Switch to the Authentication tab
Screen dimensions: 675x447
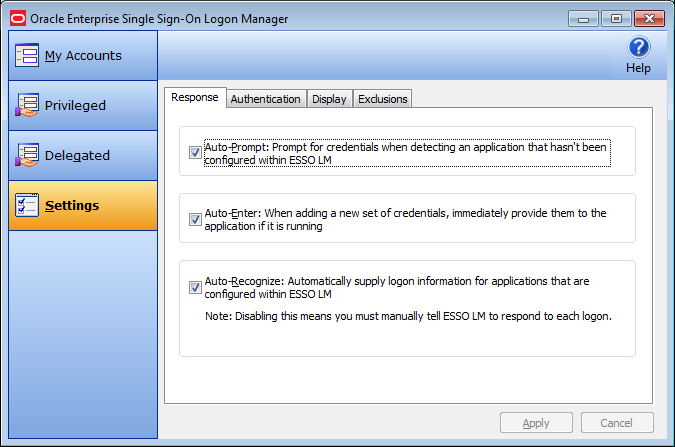click(265, 99)
